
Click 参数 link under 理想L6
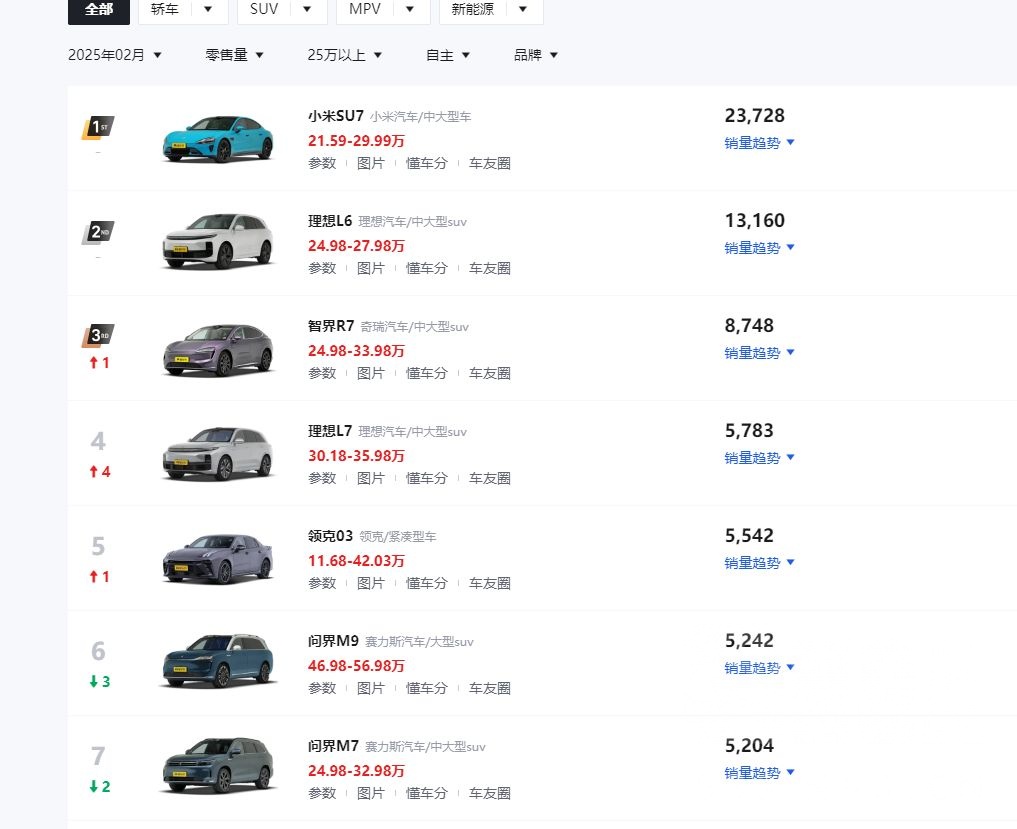[321, 268]
